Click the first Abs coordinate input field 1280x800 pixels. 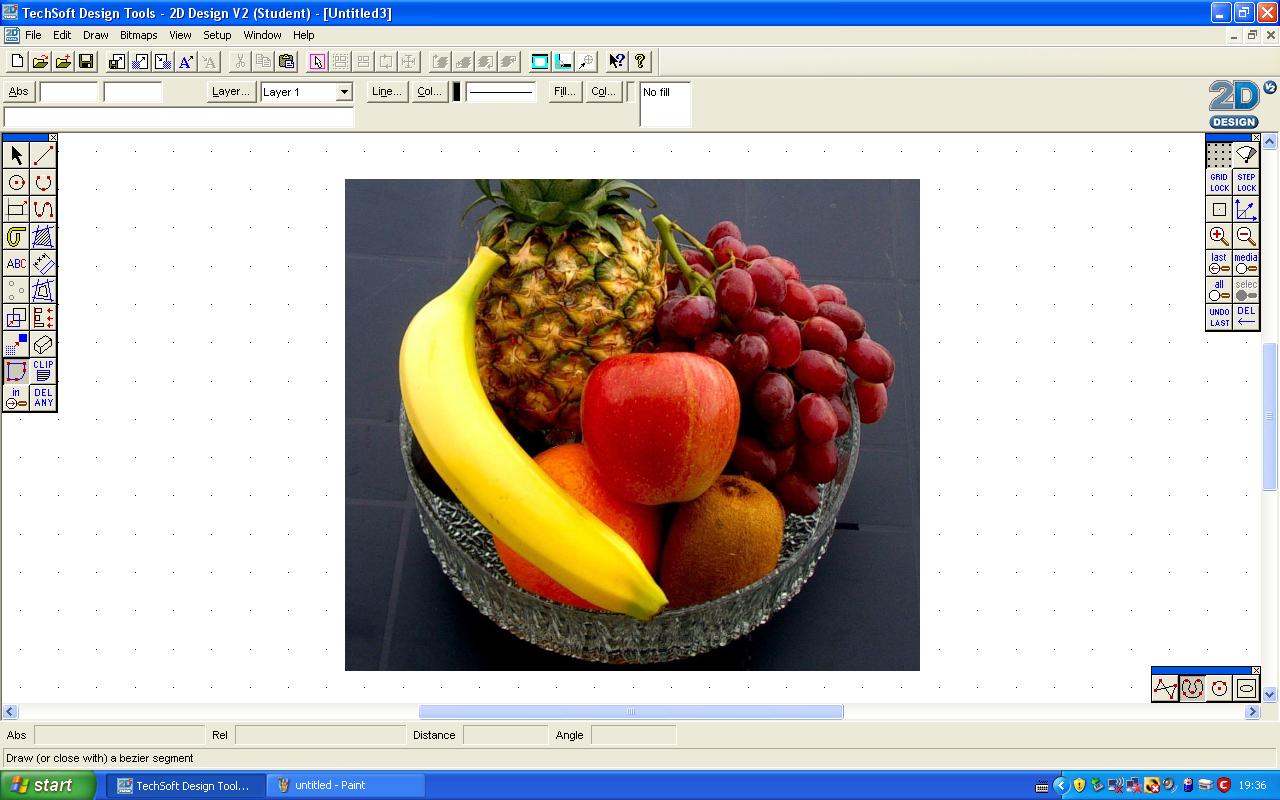tap(69, 92)
